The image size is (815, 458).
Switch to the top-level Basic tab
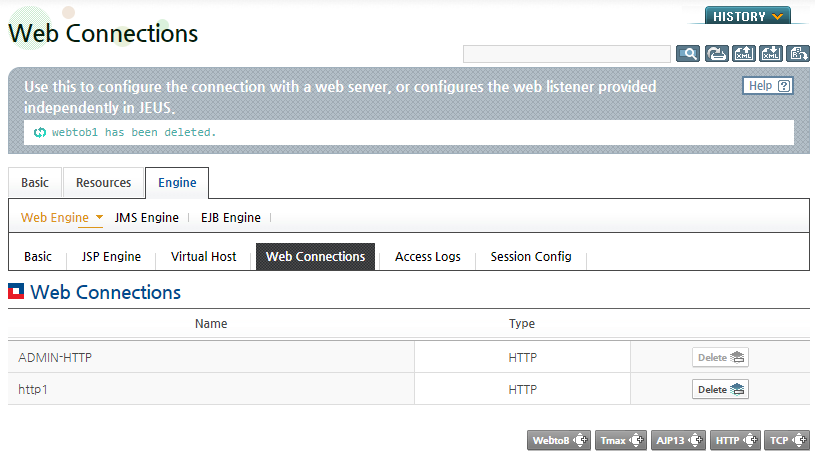click(x=35, y=182)
